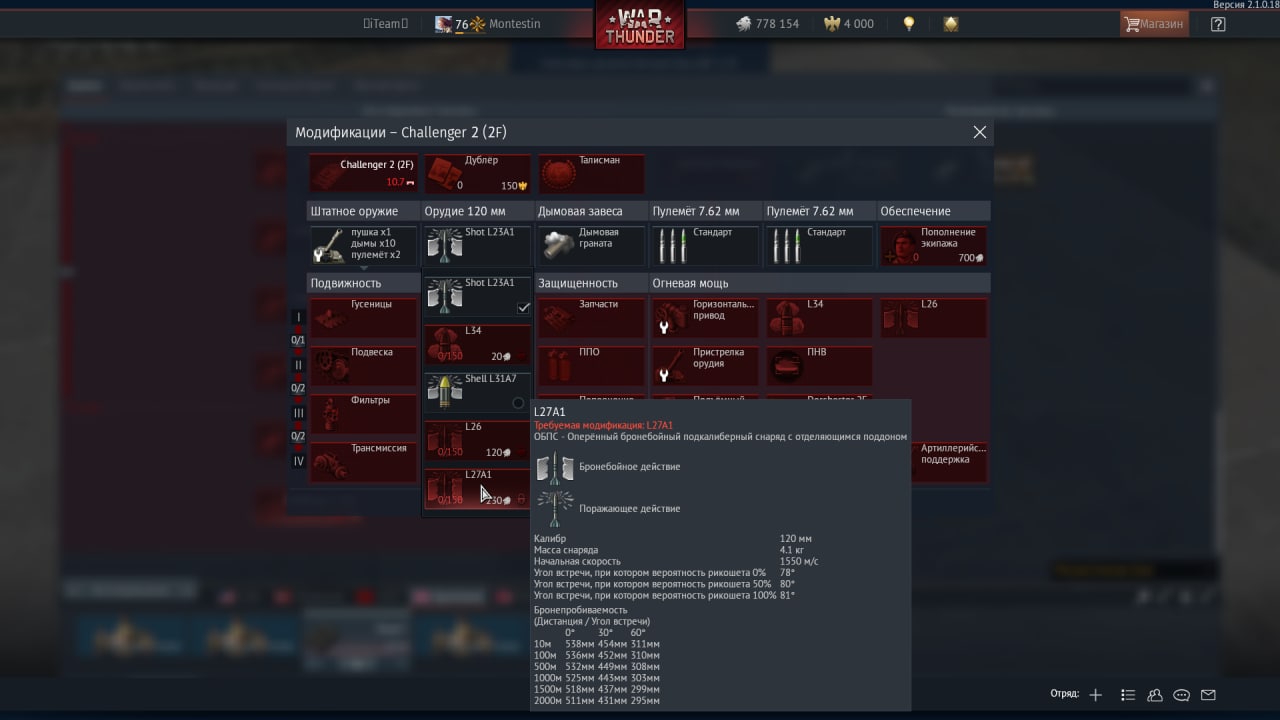
Task: Open the chat bubble icon
Action: tap(1182, 695)
